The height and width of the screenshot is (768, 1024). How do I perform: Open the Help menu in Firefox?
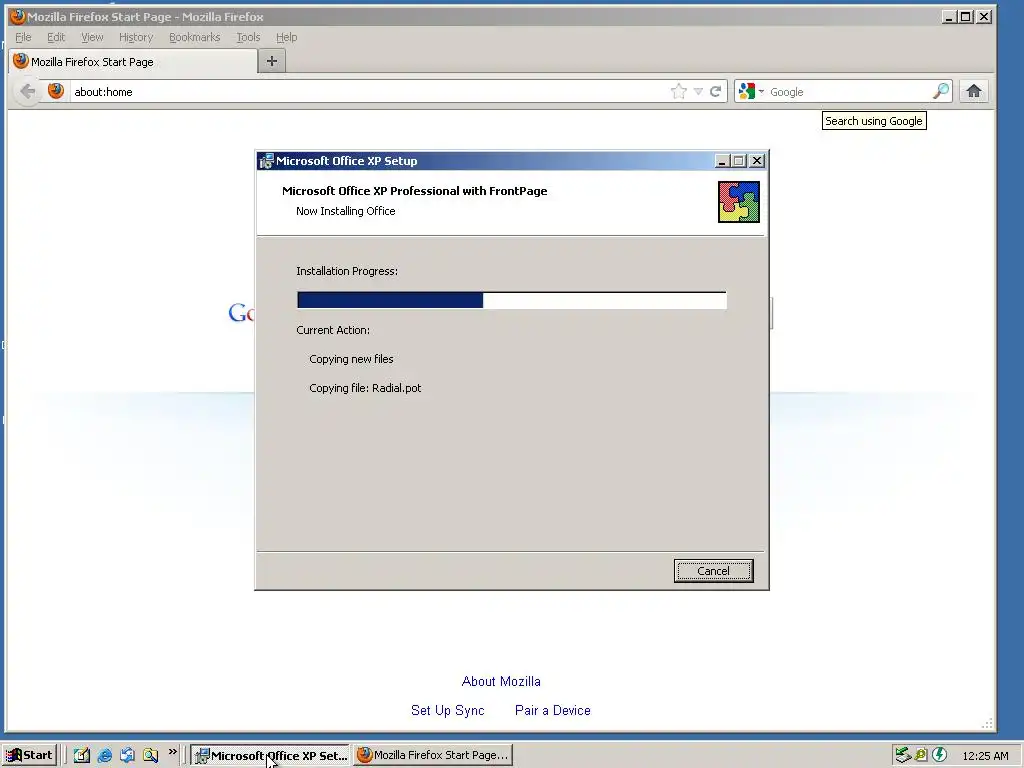286,37
